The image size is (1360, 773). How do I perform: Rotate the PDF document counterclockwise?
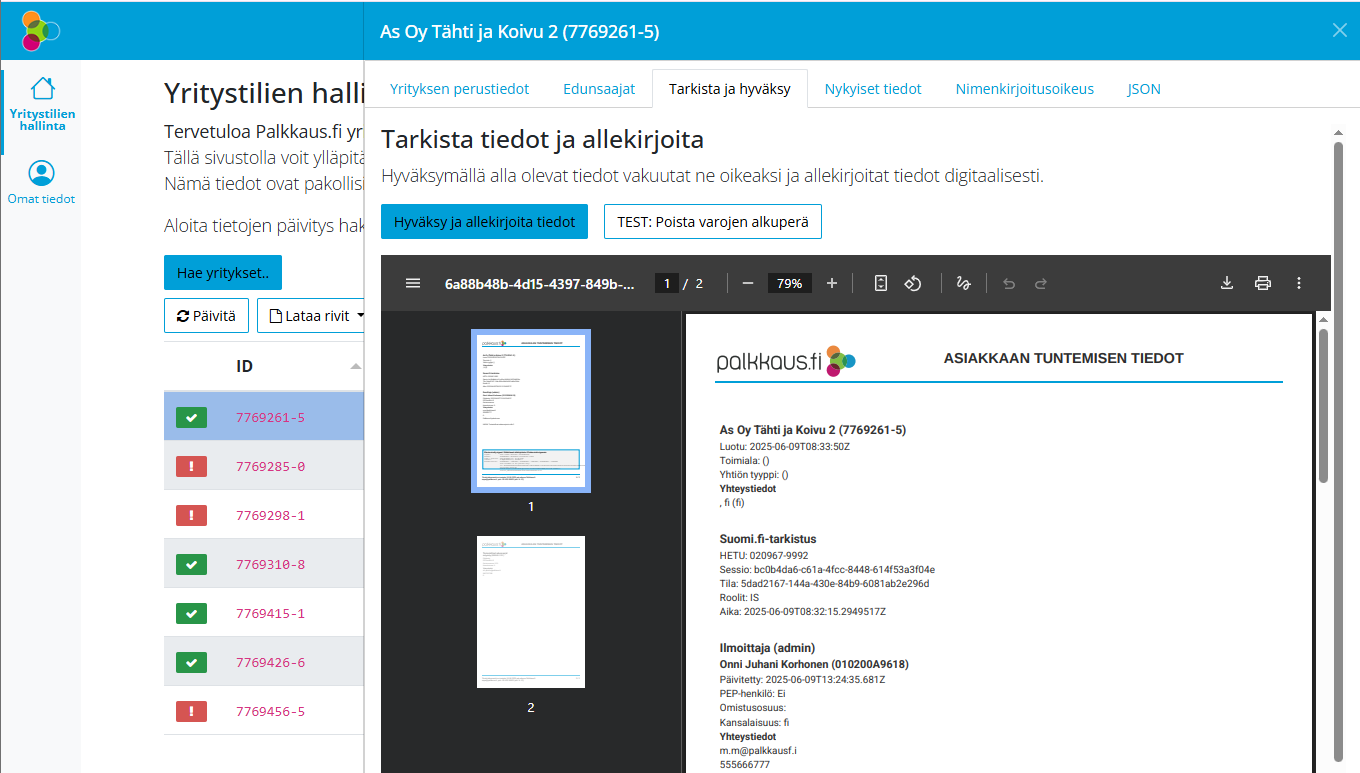(912, 283)
